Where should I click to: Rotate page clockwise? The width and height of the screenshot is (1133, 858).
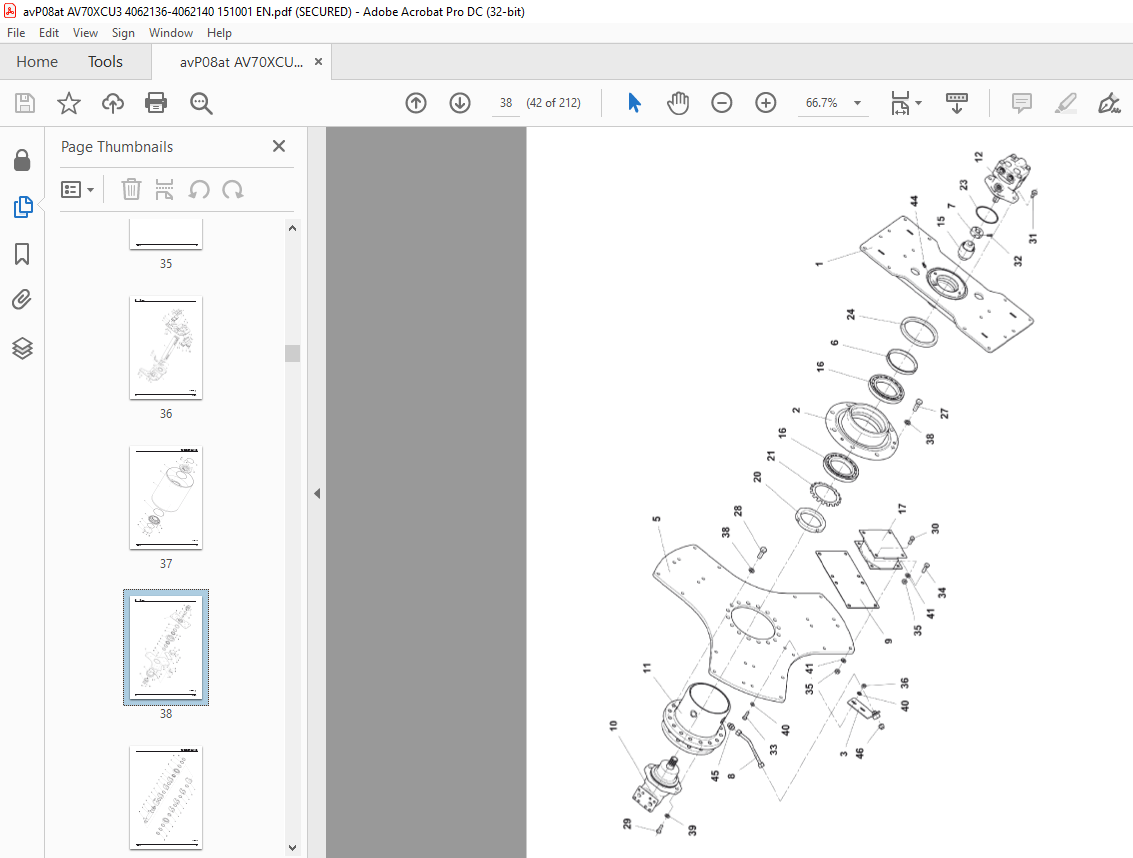click(x=233, y=190)
